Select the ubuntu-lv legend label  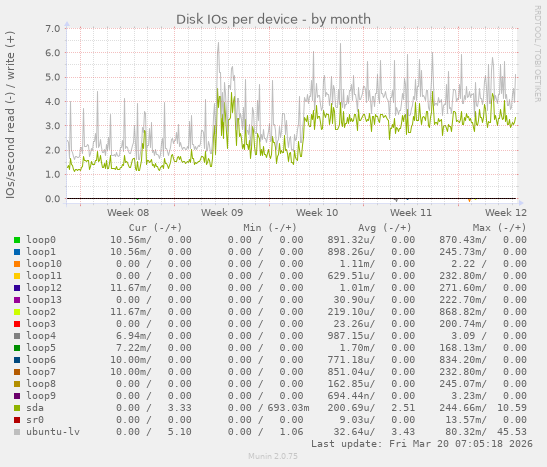click(53, 432)
